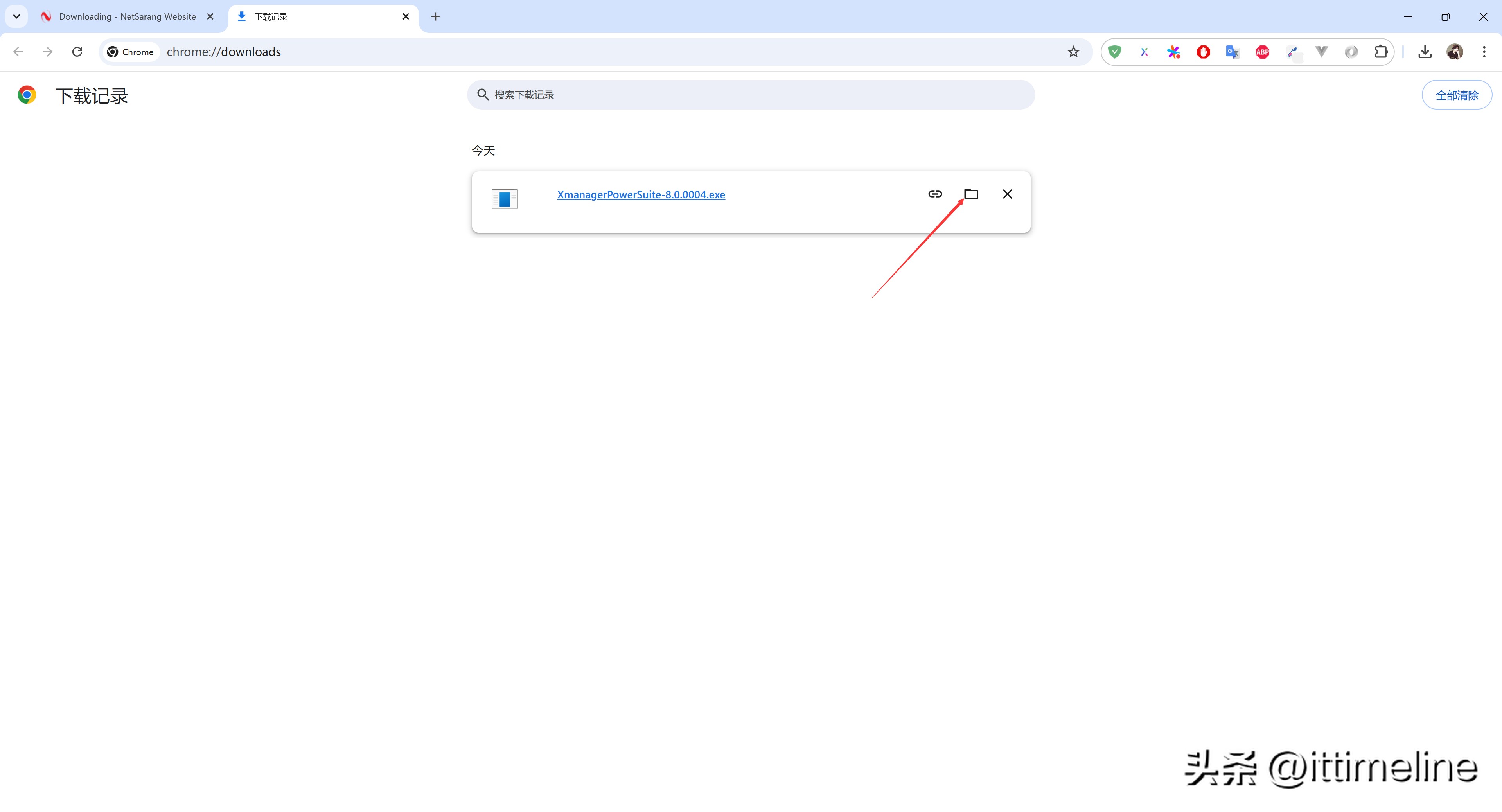Expand the tab search dropdown arrow

16,16
